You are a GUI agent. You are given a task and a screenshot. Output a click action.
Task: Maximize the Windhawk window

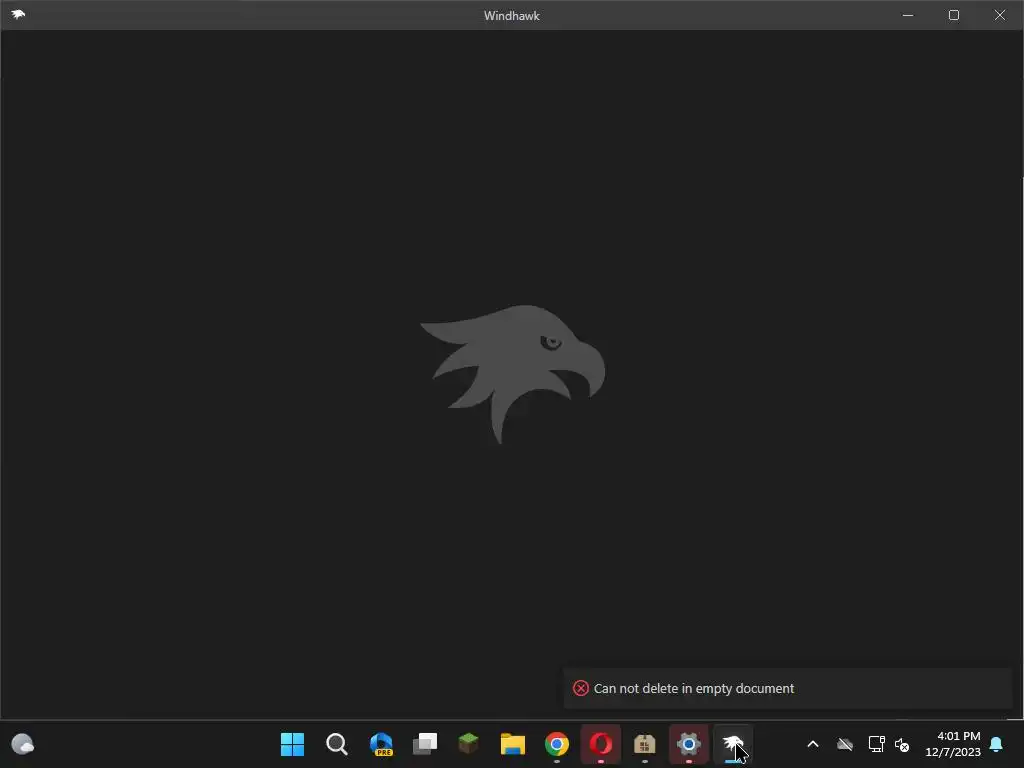coord(953,15)
